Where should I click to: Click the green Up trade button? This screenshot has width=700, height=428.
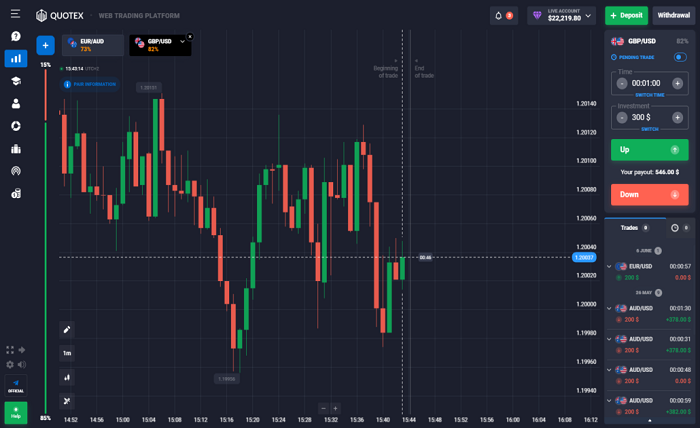(x=649, y=149)
